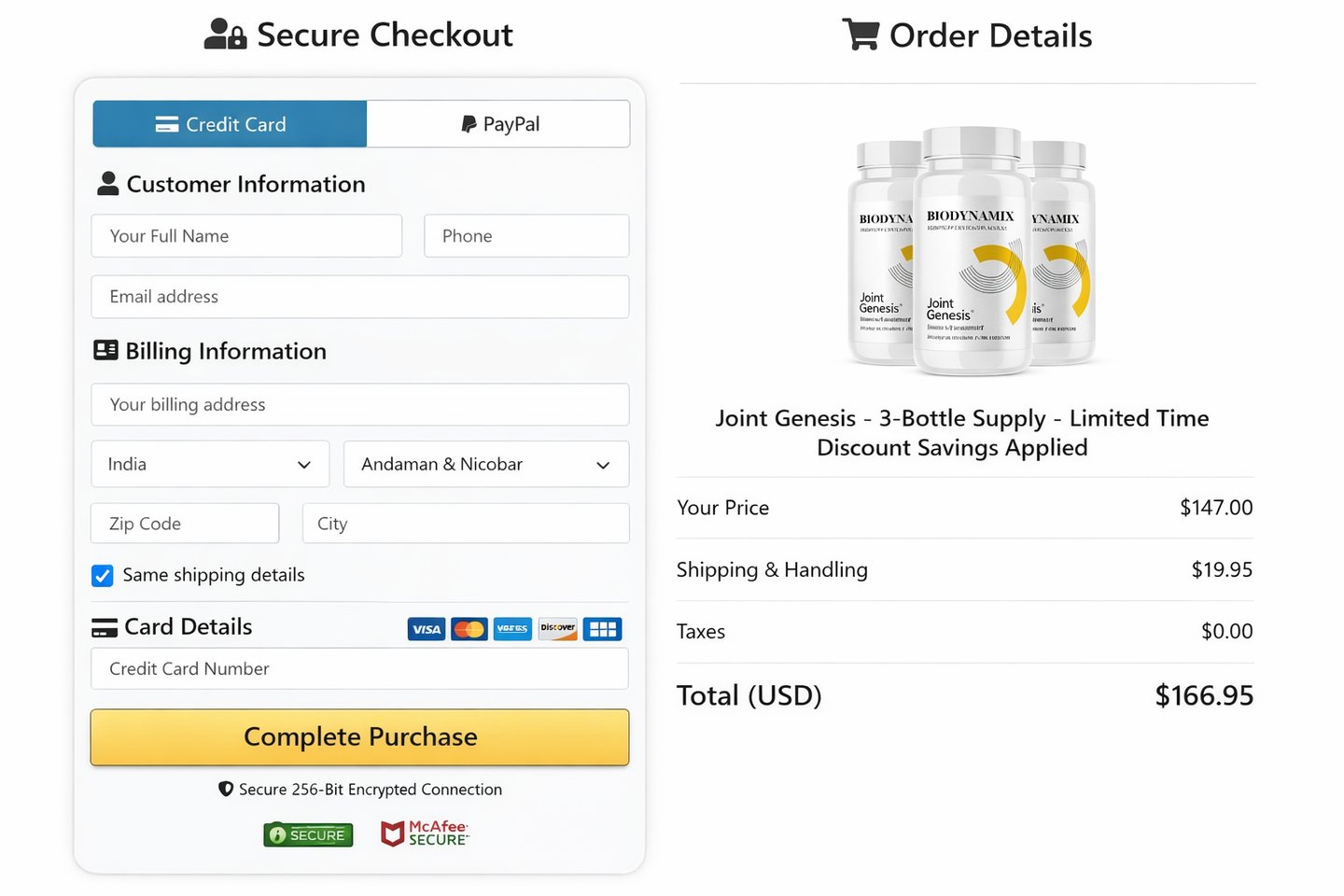Click the shield icon beside encrypted connection
Viewport: 1344px width, 896px height.
[226, 789]
